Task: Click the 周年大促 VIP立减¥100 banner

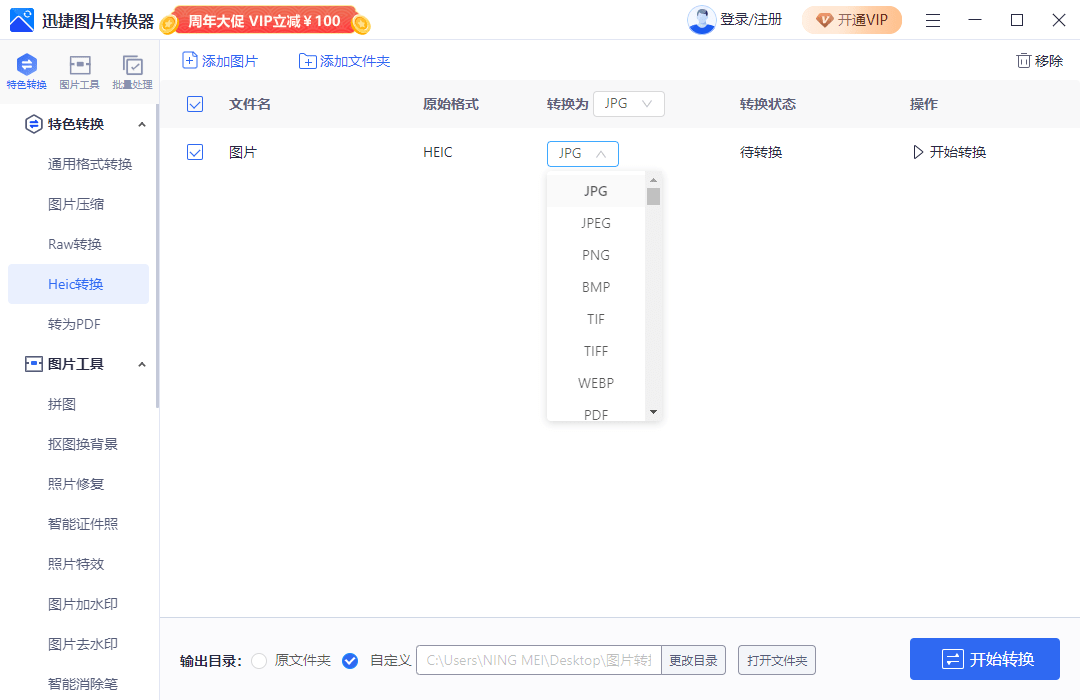Action: click(x=265, y=21)
